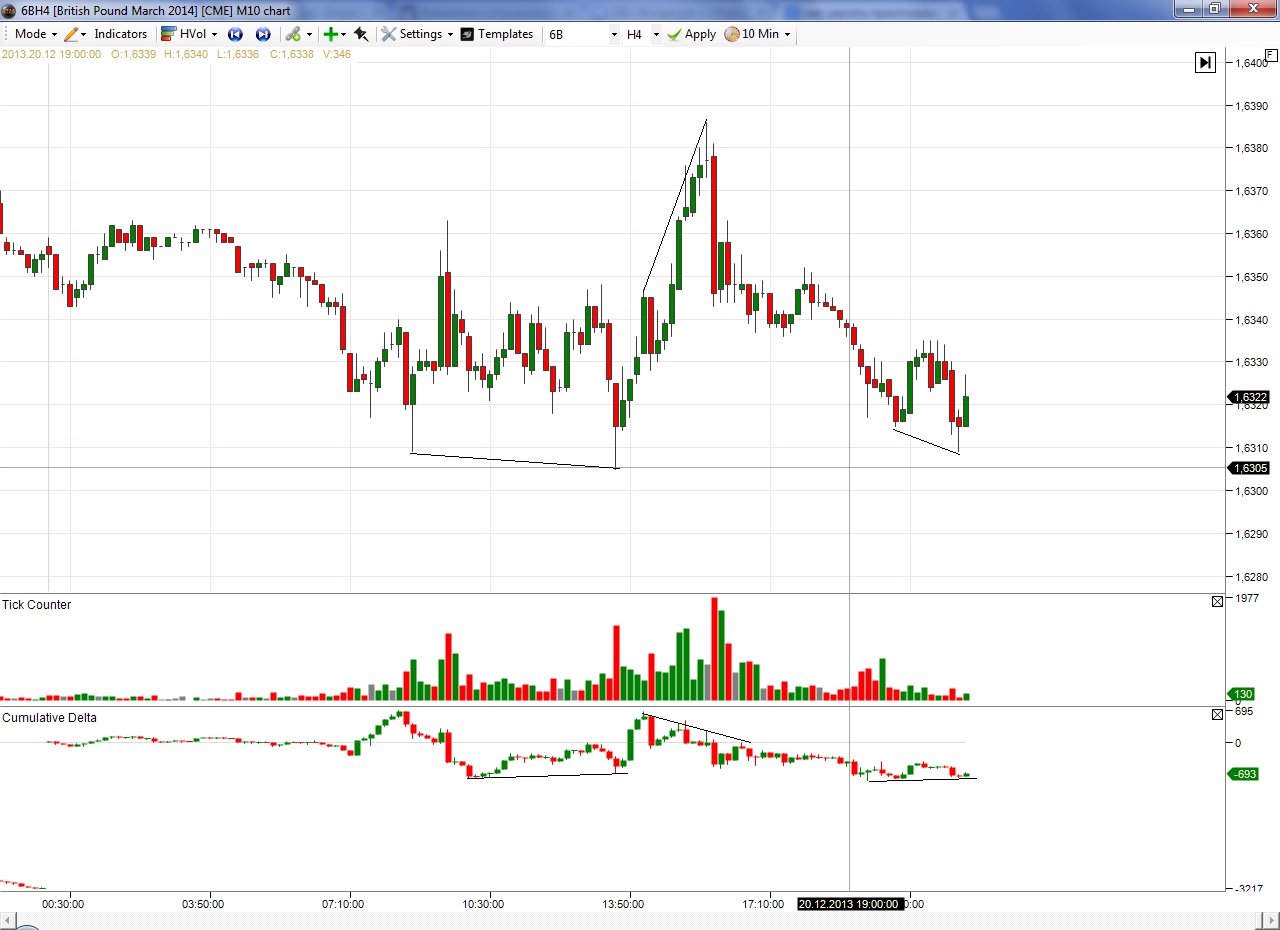Click the Tick Counter value label 130
The width and height of the screenshot is (1280, 930).
point(1243,694)
